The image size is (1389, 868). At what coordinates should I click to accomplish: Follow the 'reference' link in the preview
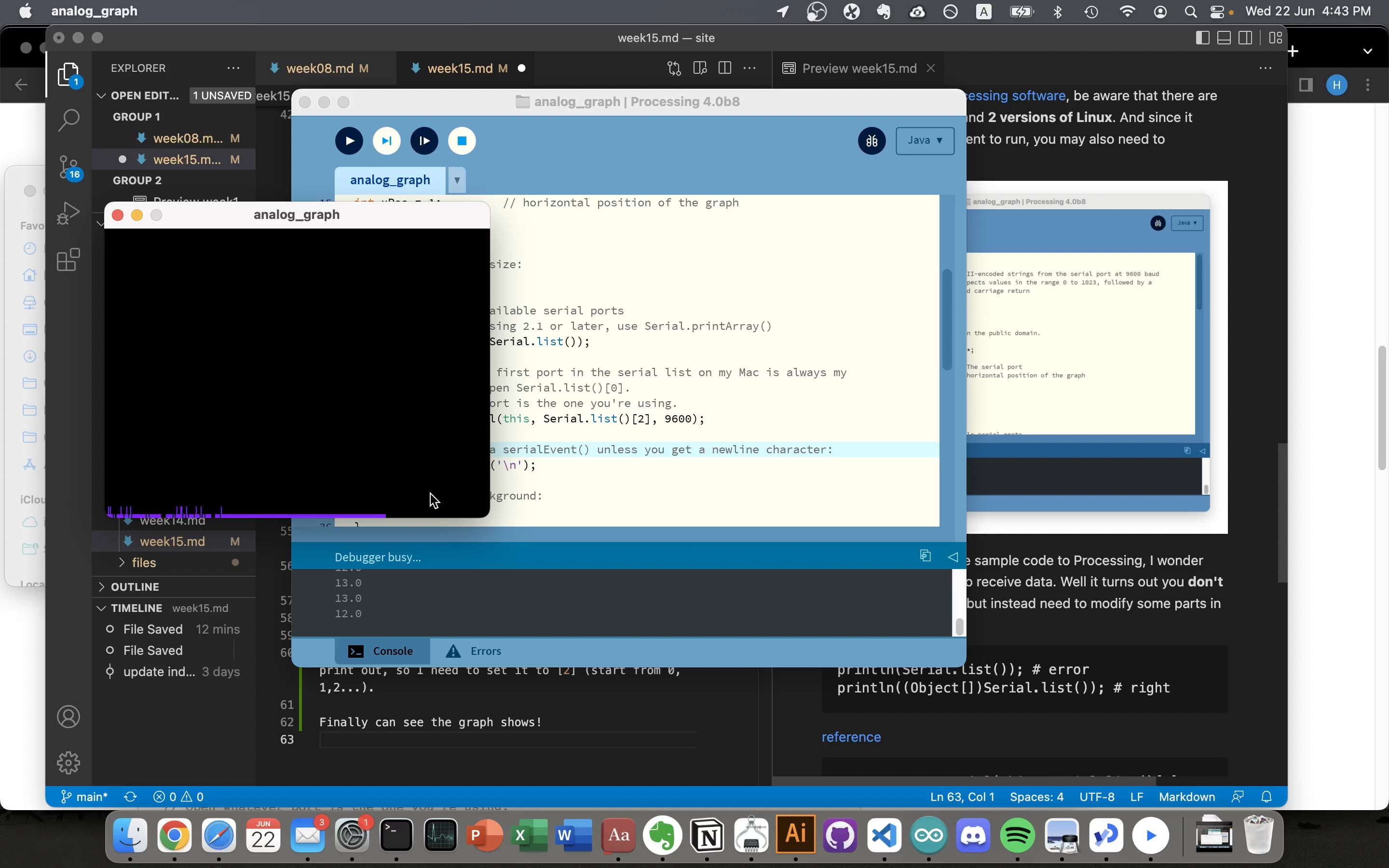point(851,737)
